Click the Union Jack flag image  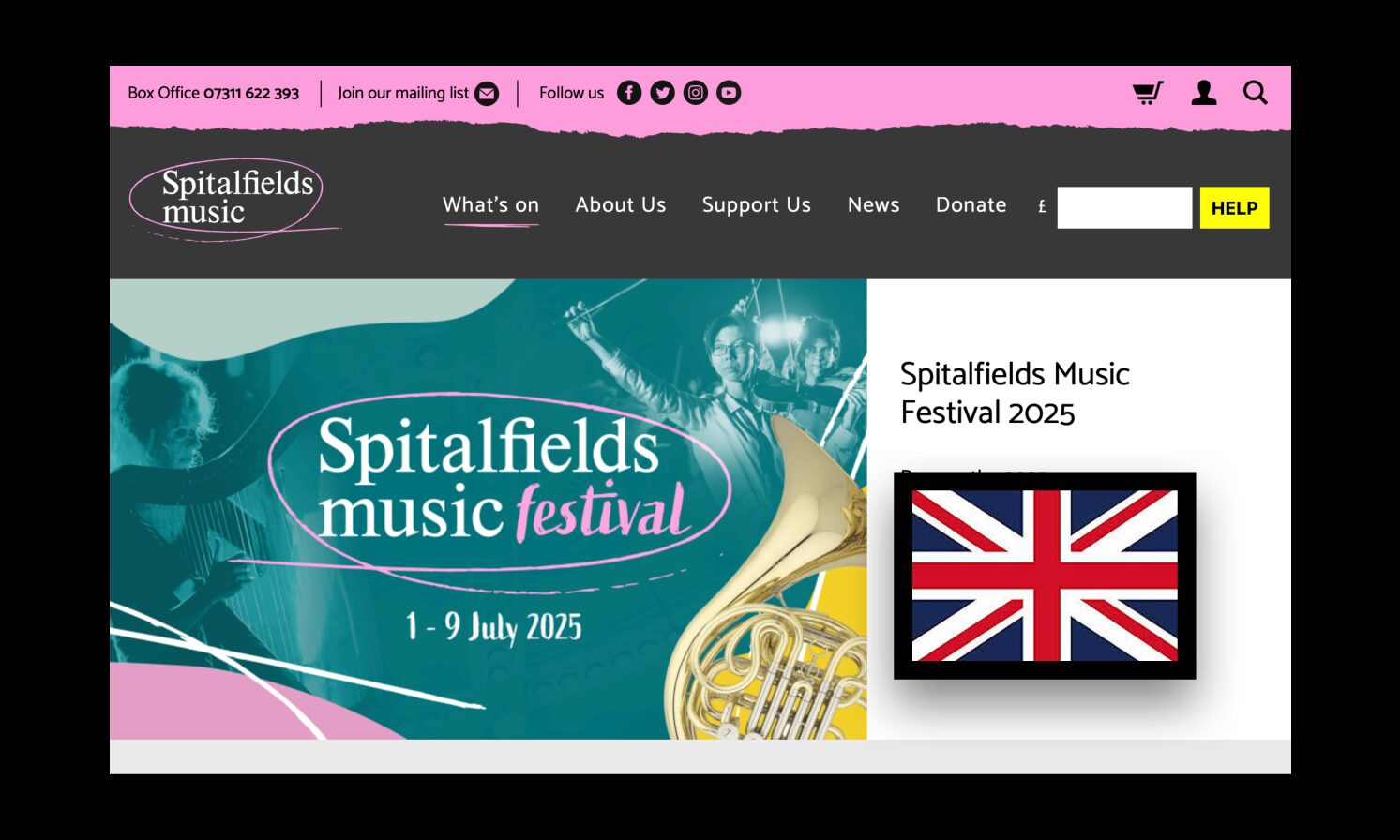[x=1045, y=576]
